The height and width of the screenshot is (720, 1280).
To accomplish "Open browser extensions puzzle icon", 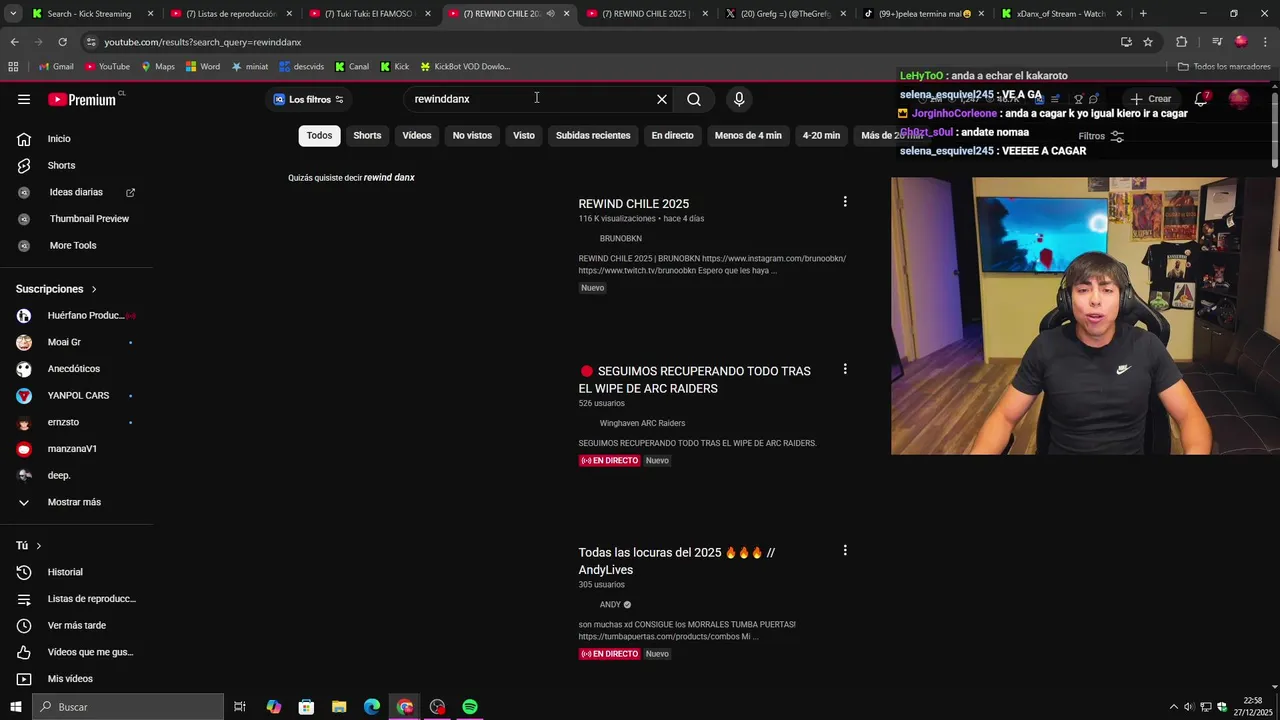I will click(x=1181, y=42).
